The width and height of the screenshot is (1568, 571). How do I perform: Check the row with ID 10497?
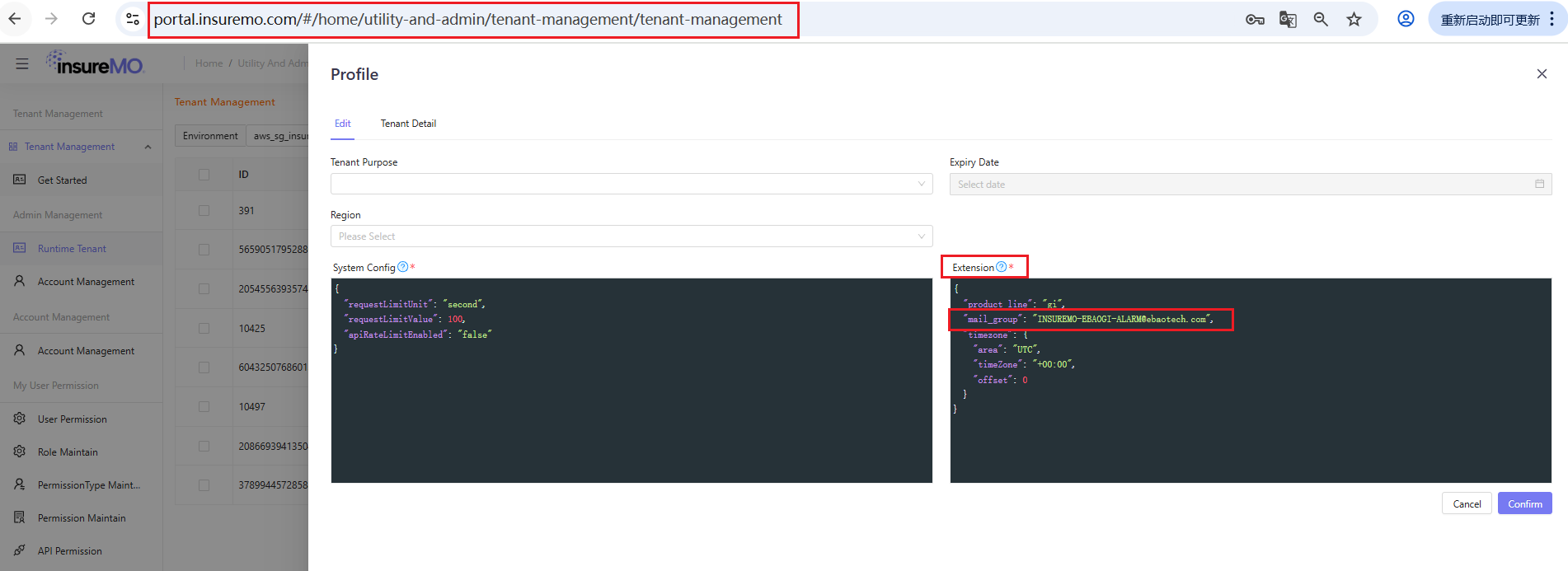204,407
